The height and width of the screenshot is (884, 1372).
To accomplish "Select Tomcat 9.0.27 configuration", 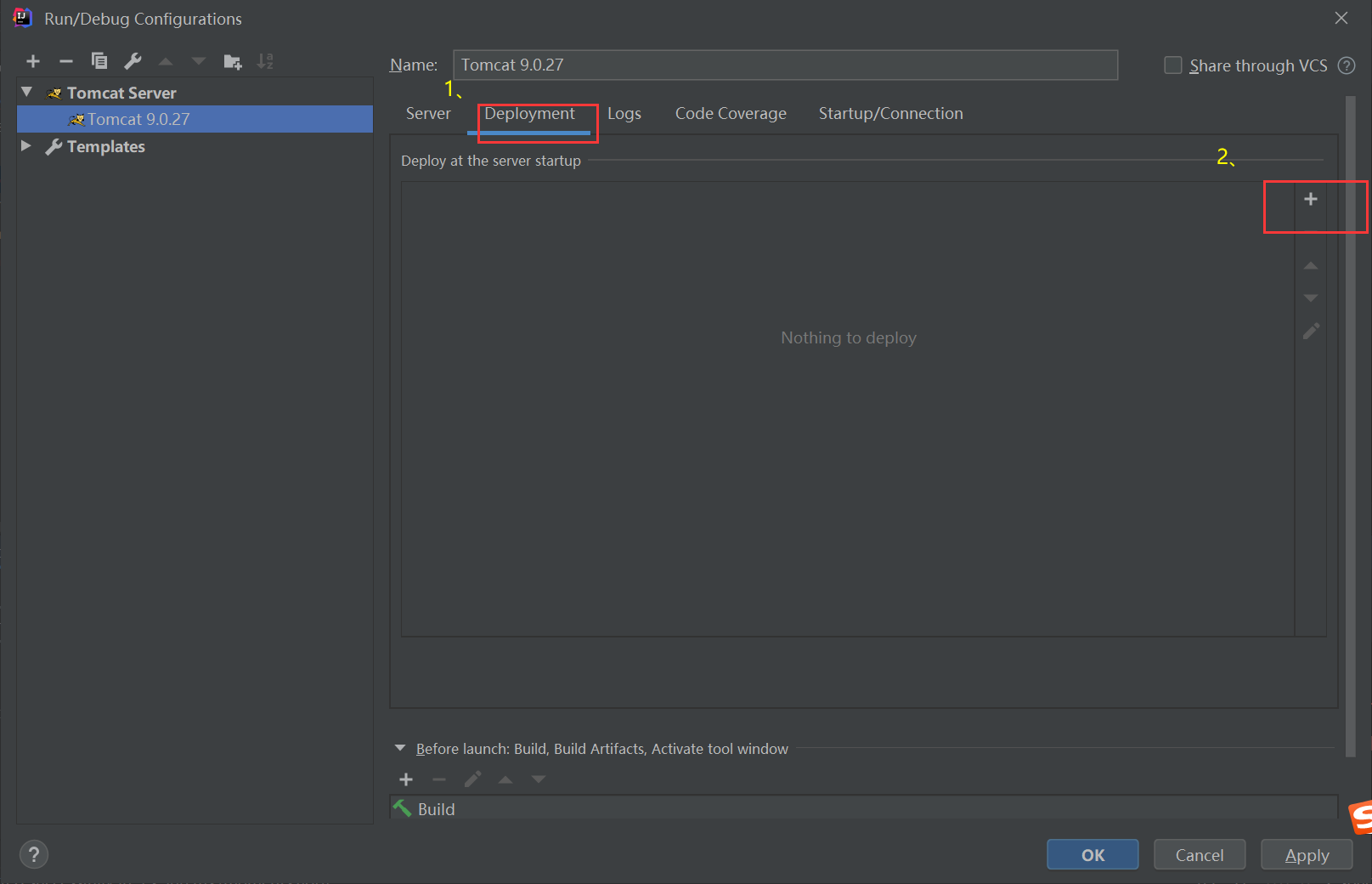I will 195,119.
